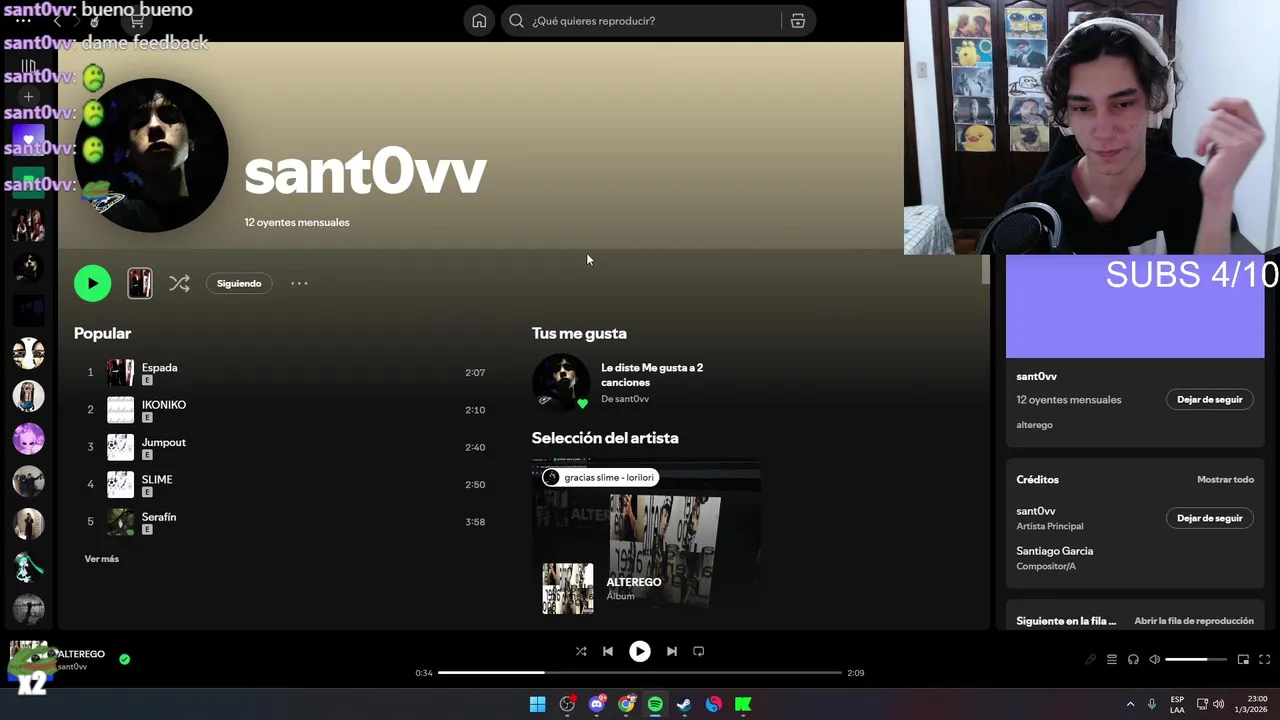
Task: Click the magnifying glass search icon
Action: pyautogui.click(x=516, y=21)
